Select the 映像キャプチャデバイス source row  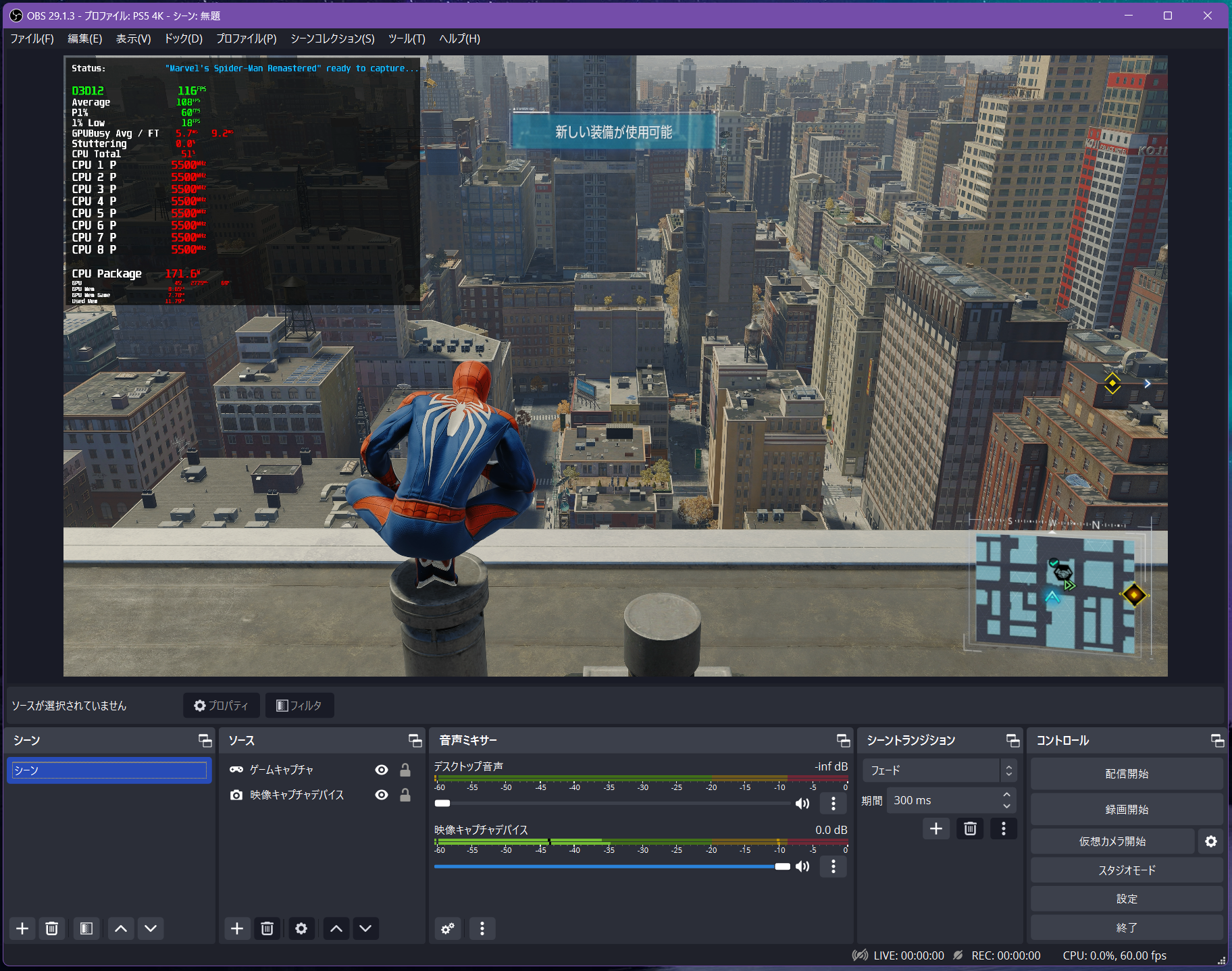point(321,795)
